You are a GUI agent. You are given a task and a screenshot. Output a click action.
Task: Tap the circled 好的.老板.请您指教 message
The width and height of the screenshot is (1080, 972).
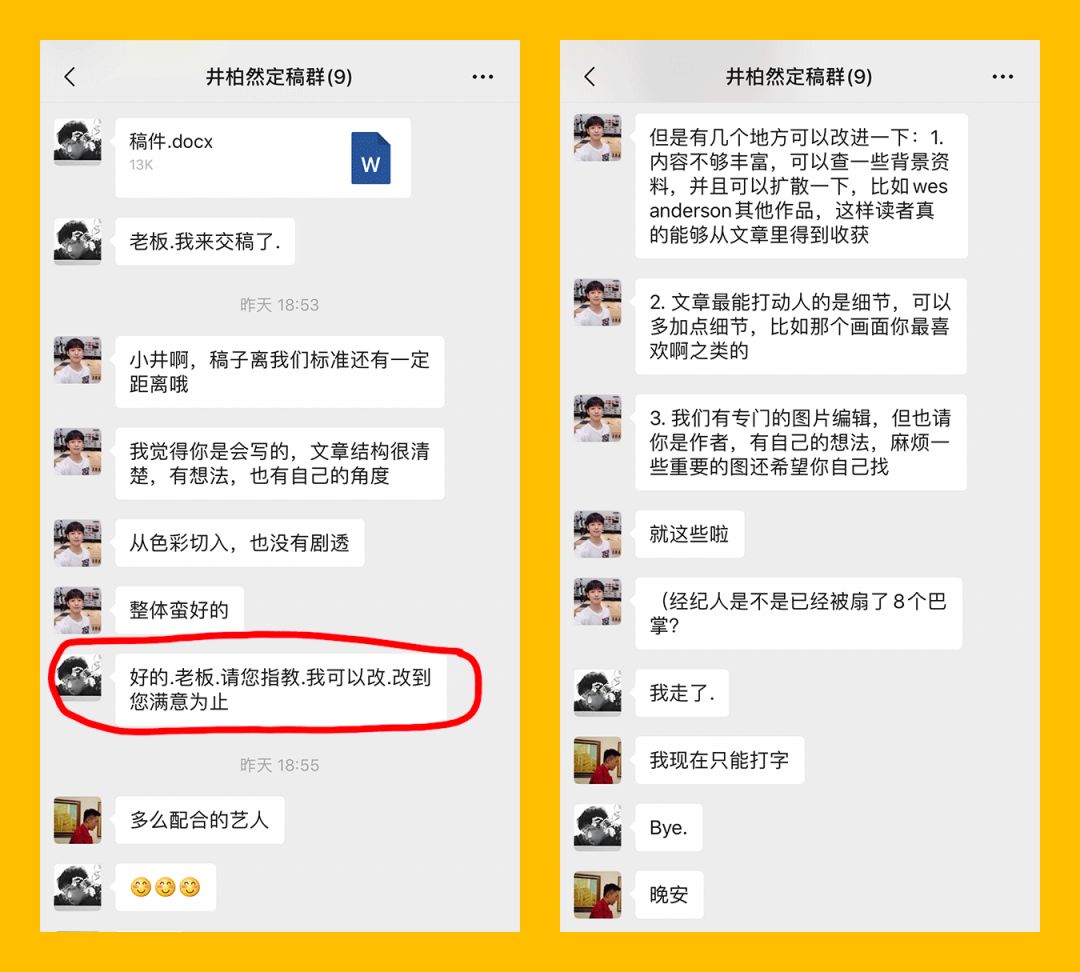coord(281,690)
